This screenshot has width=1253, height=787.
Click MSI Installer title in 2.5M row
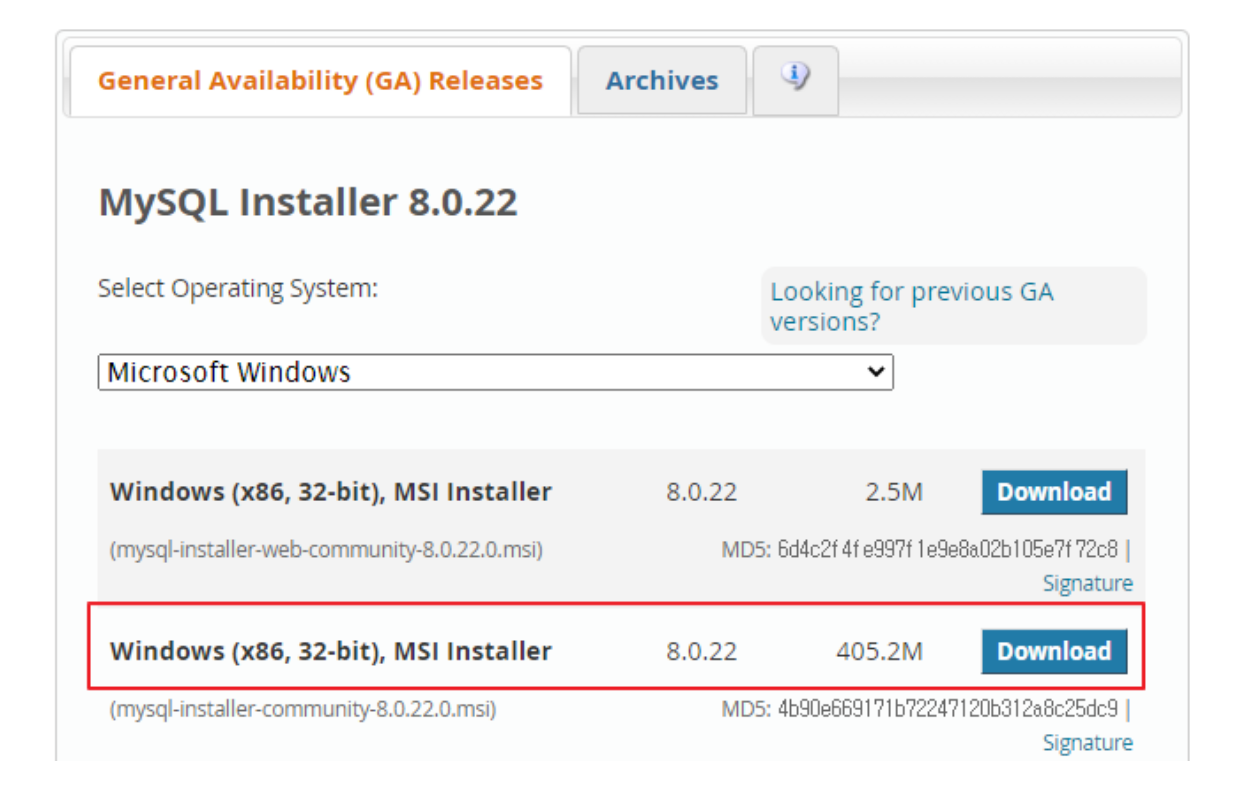(331, 492)
